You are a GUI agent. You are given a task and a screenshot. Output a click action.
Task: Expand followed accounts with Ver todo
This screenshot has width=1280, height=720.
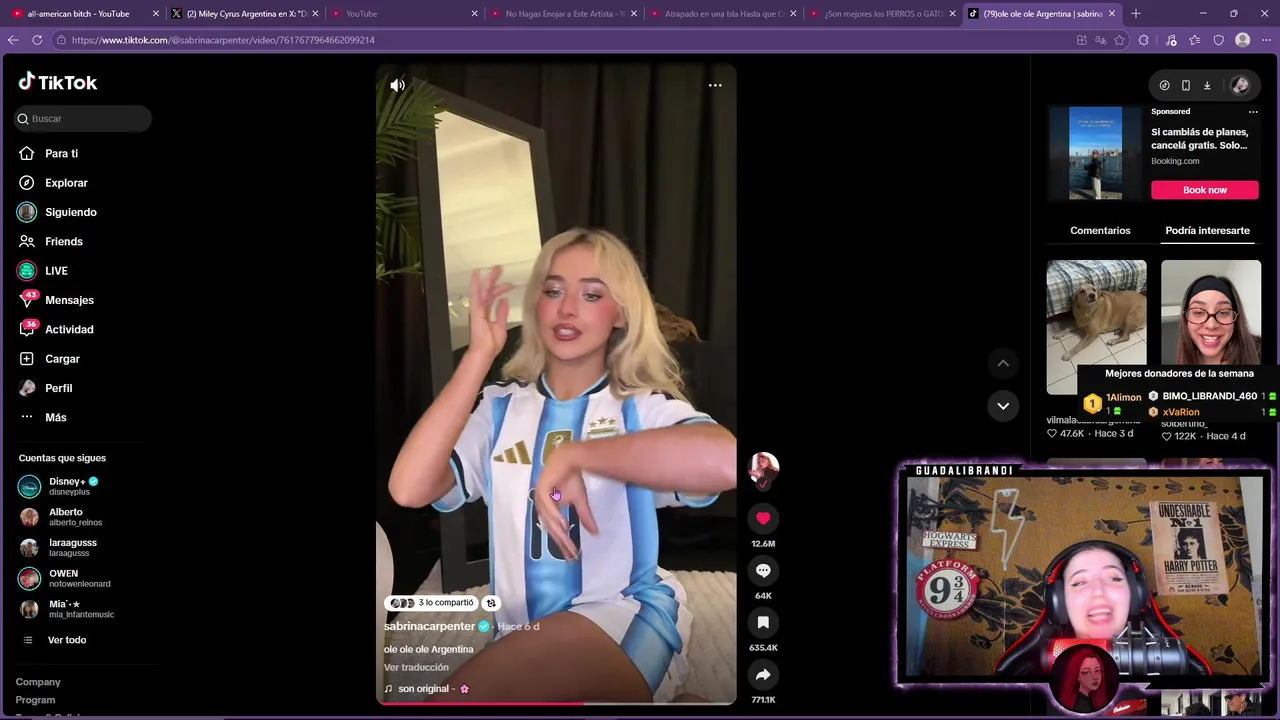pos(67,640)
